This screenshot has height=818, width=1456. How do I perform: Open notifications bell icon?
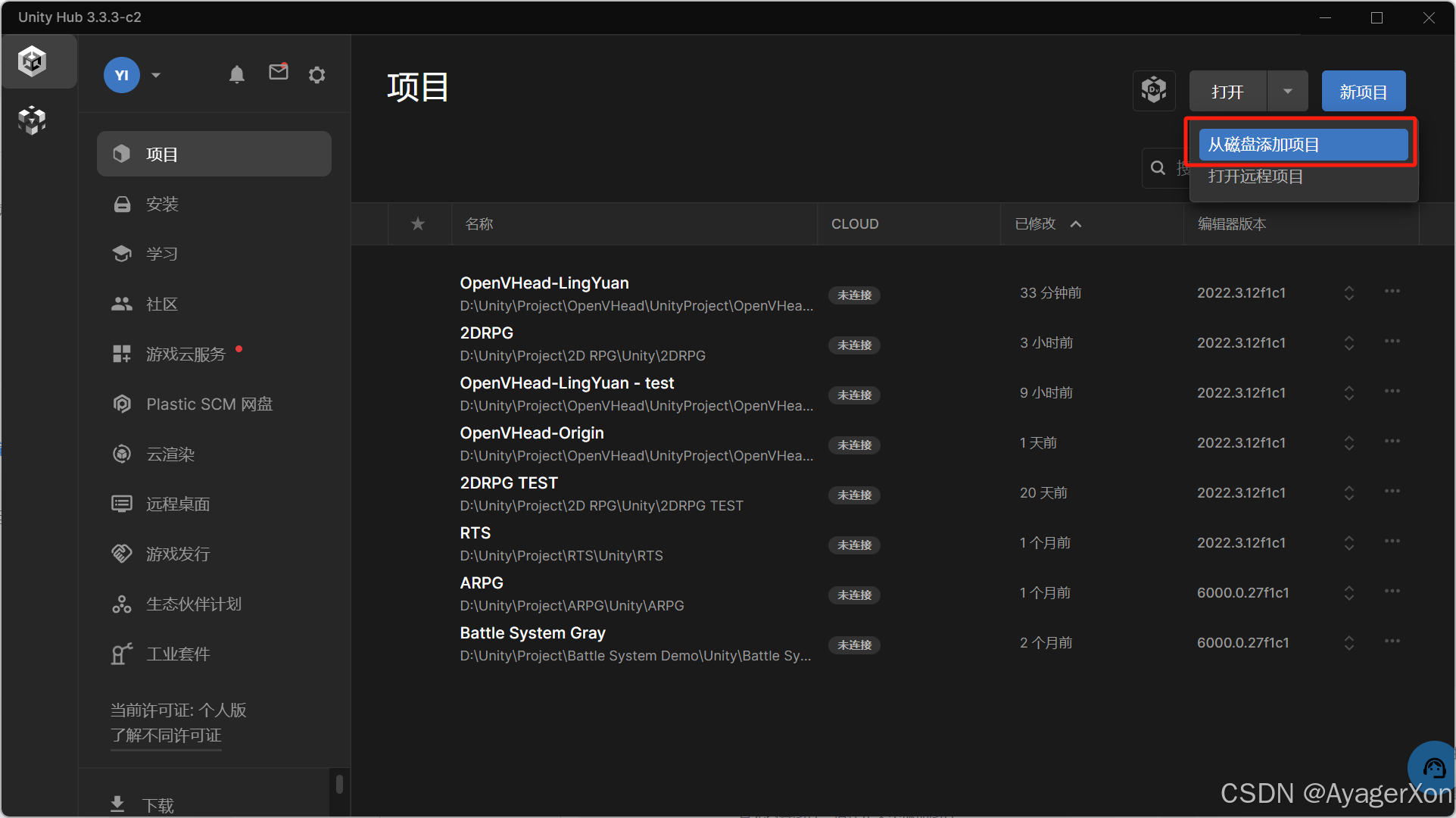(x=237, y=74)
